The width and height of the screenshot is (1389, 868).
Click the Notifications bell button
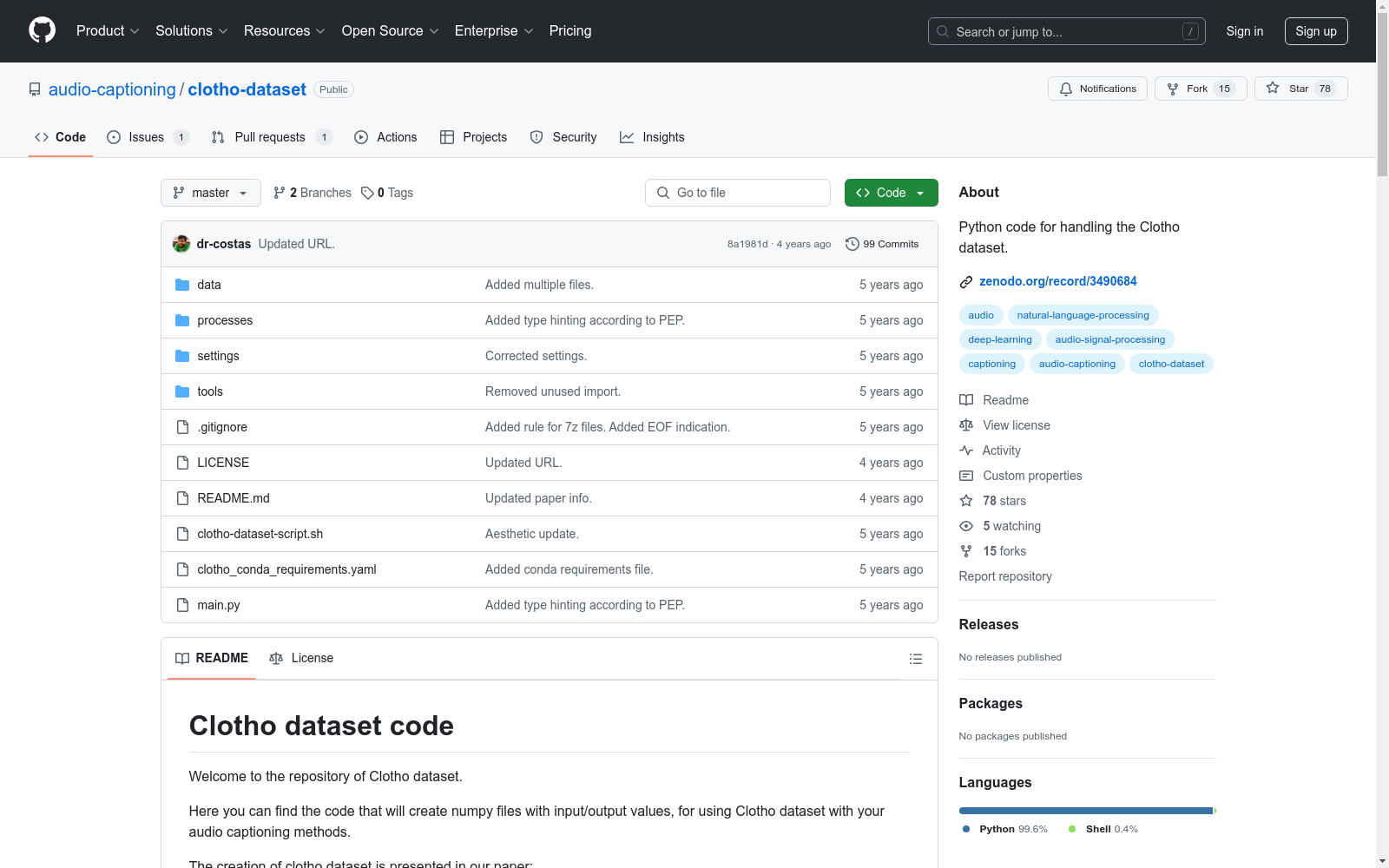pyautogui.click(x=1097, y=89)
